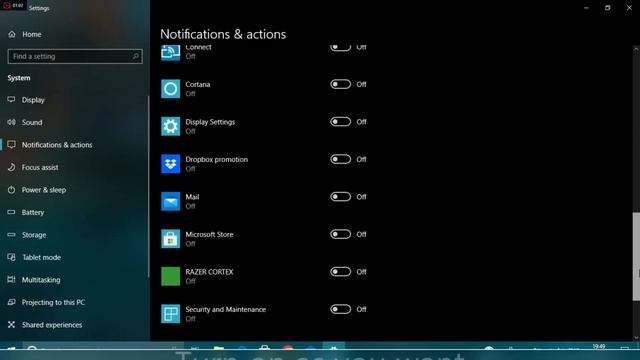Click the Sound speaker icon
The width and height of the screenshot is (640, 360).
[x=11, y=122]
